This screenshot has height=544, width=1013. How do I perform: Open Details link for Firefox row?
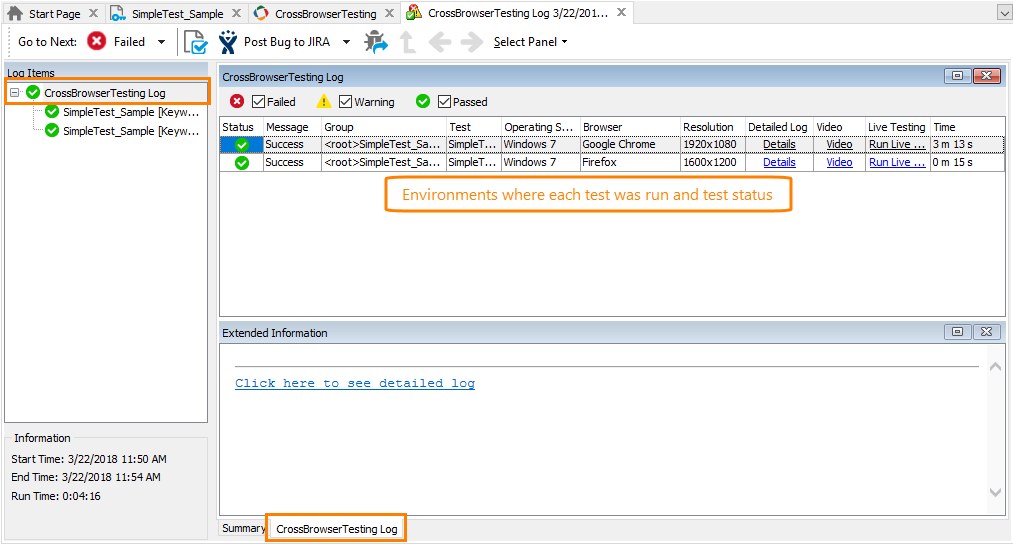[x=779, y=162]
